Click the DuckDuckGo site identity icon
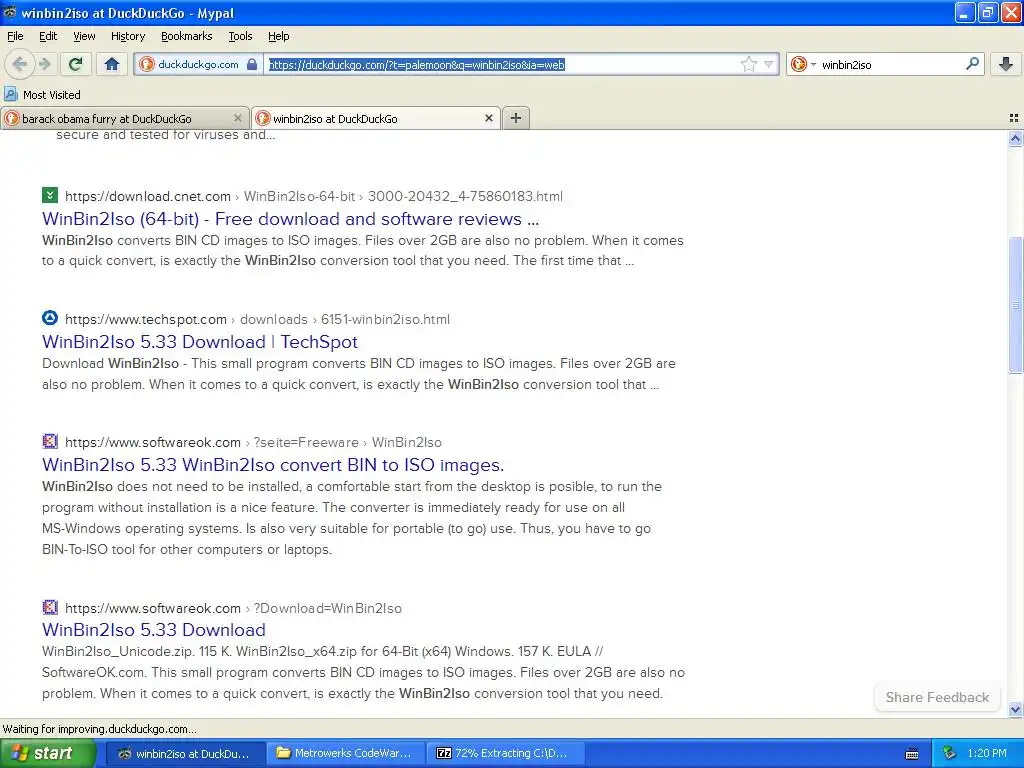This screenshot has height=768, width=1024. click(x=147, y=64)
